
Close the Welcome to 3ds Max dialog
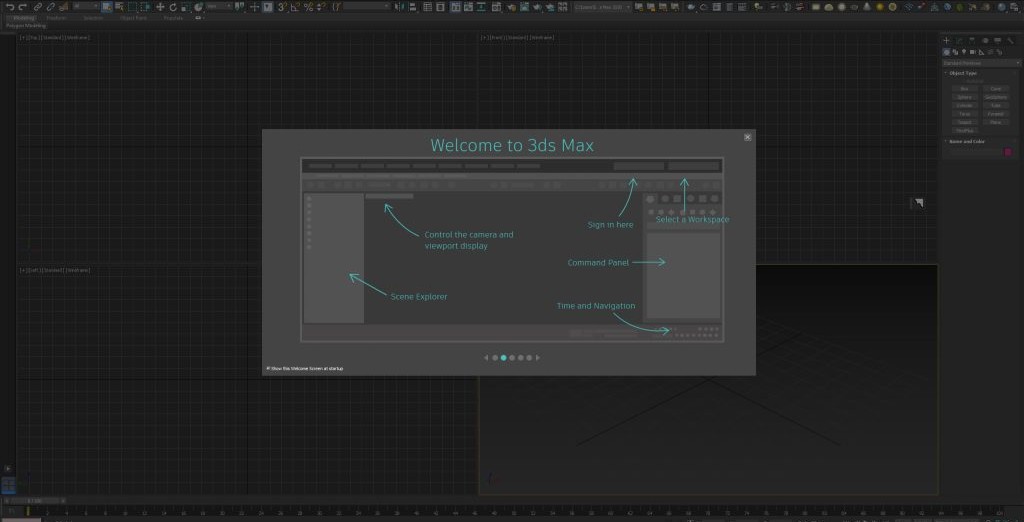[747, 137]
